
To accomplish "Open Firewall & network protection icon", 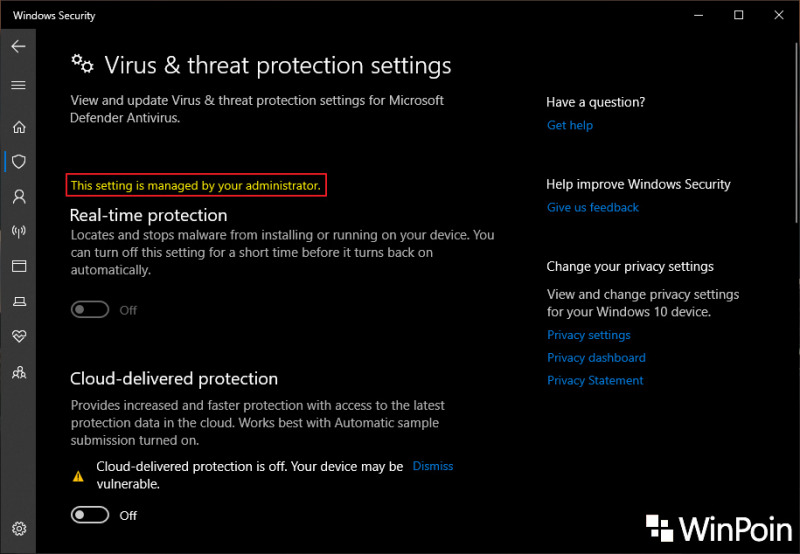I will 19,232.
